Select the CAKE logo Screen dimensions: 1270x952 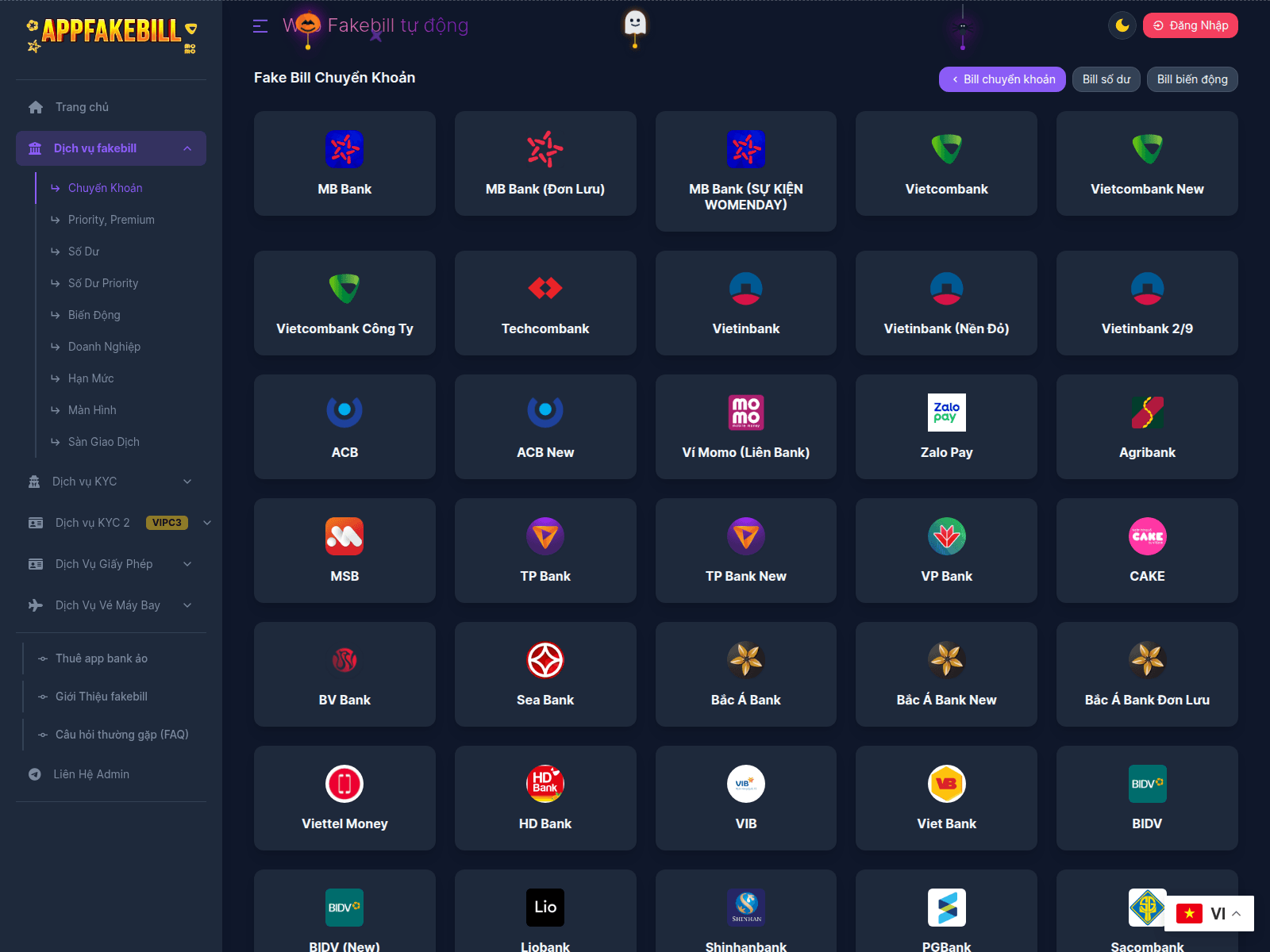pos(1147,536)
